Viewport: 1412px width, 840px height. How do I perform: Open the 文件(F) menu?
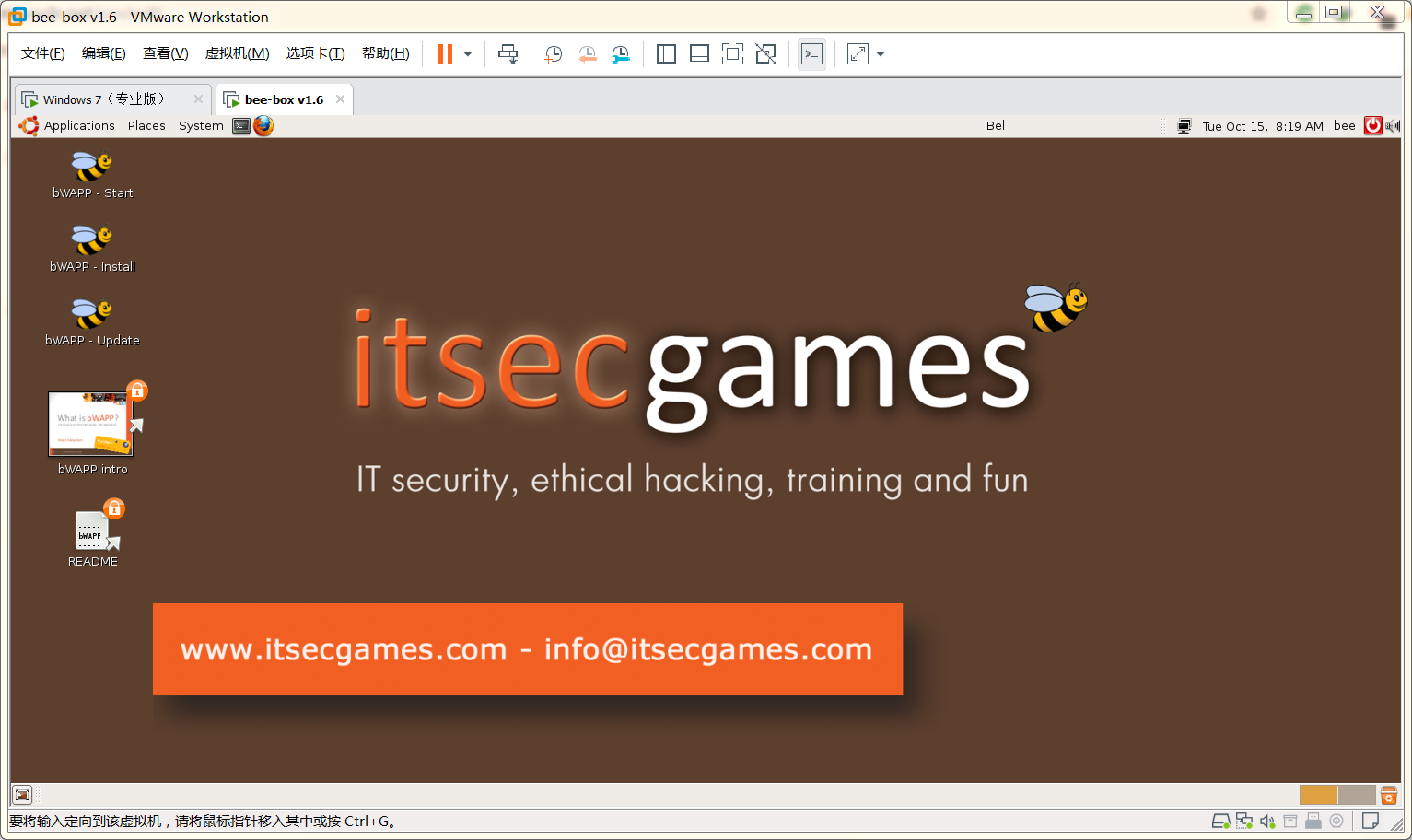(43, 53)
